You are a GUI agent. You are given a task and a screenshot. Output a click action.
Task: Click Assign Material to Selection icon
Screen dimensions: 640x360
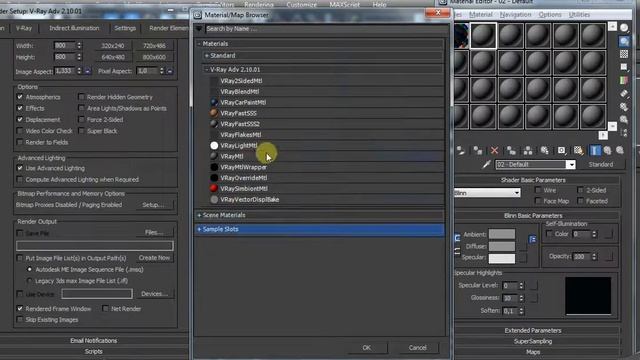coord(478,151)
